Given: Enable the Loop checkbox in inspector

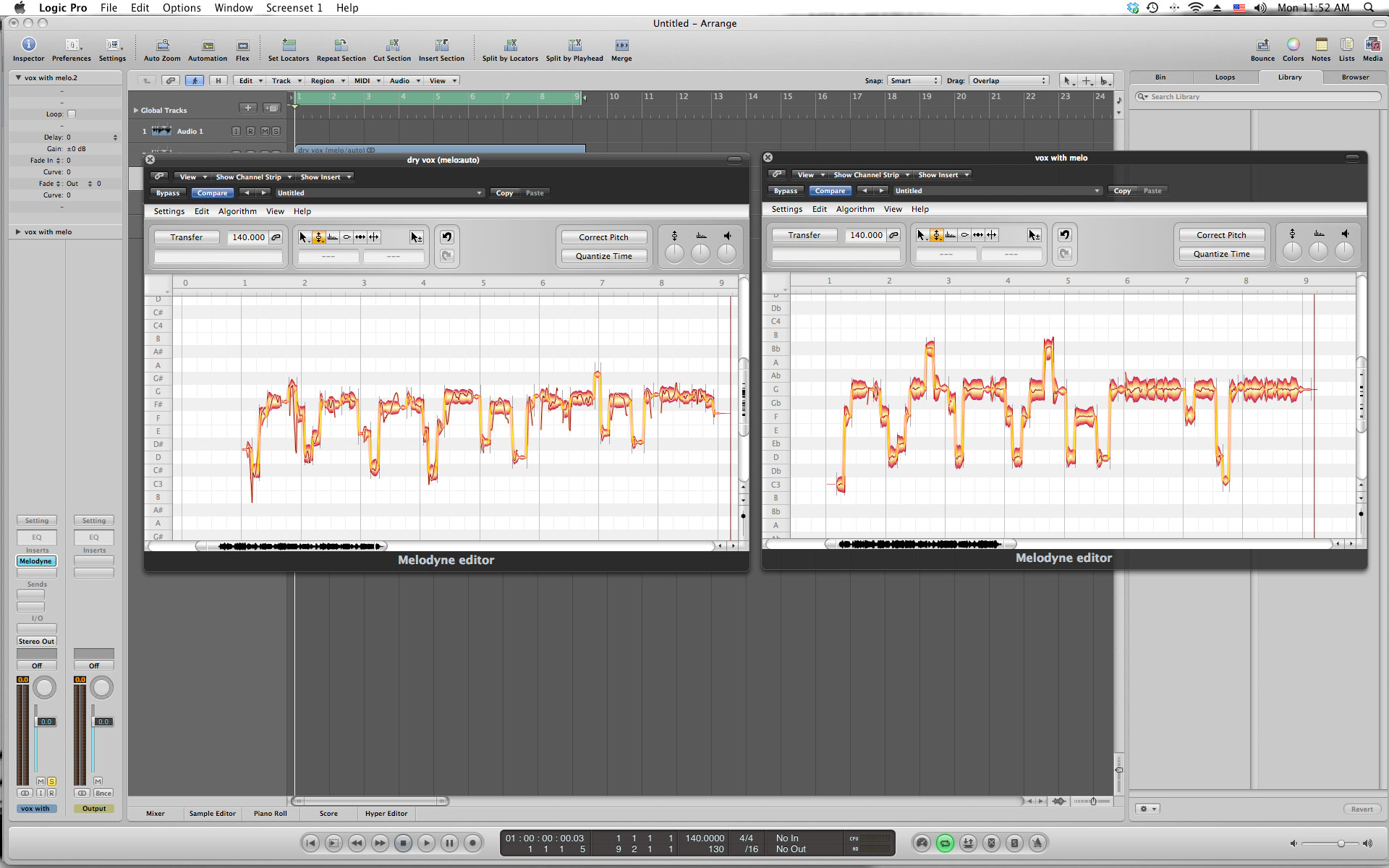Looking at the screenshot, I should [72, 114].
